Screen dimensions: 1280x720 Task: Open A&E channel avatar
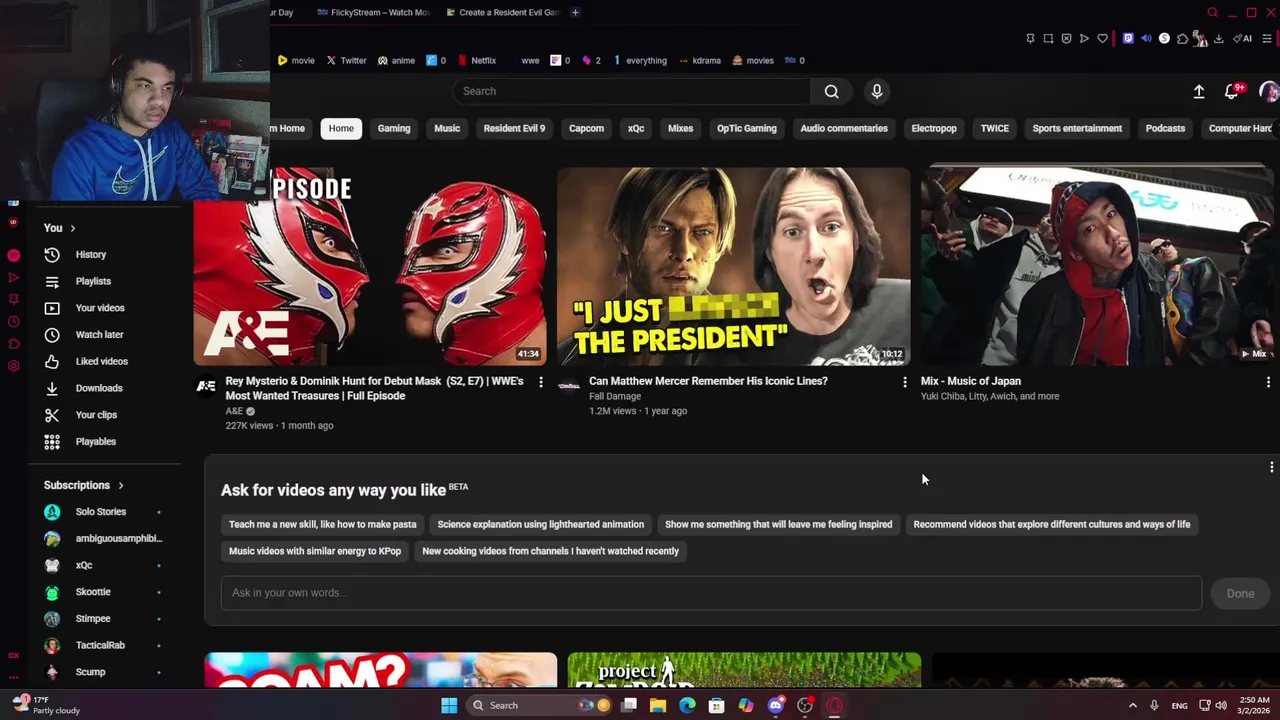206,386
